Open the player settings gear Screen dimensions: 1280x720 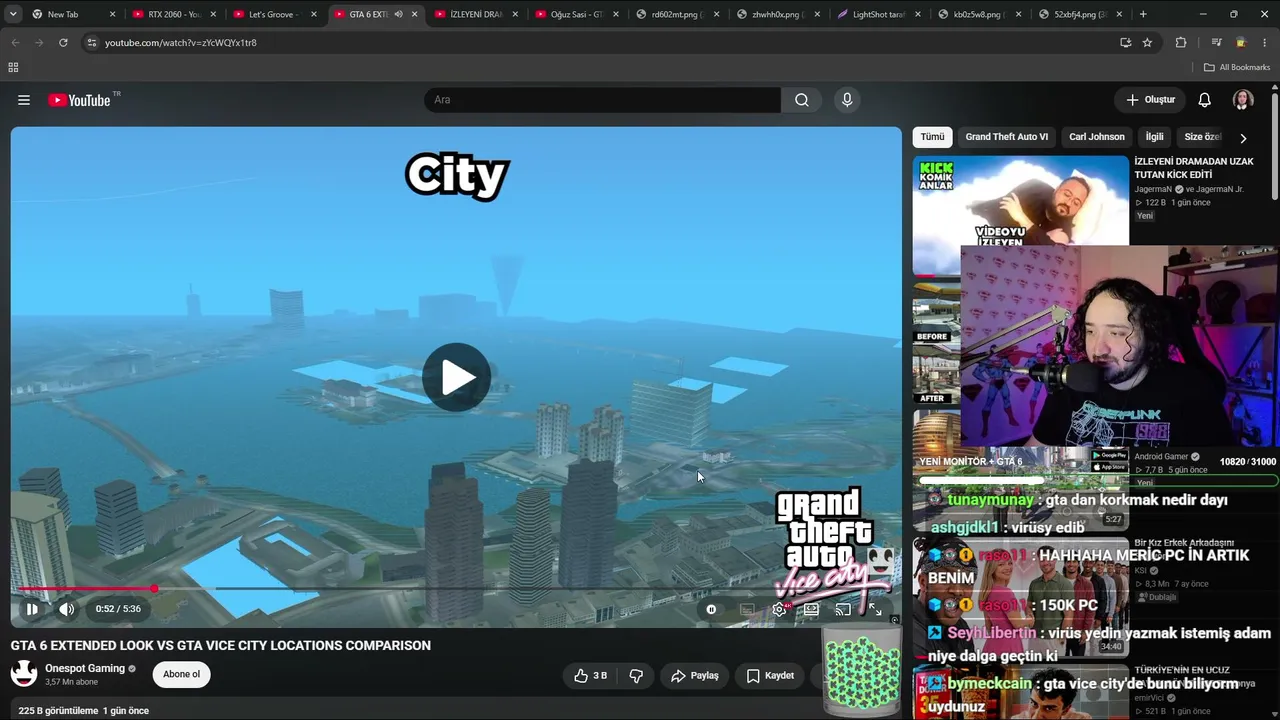(x=780, y=609)
